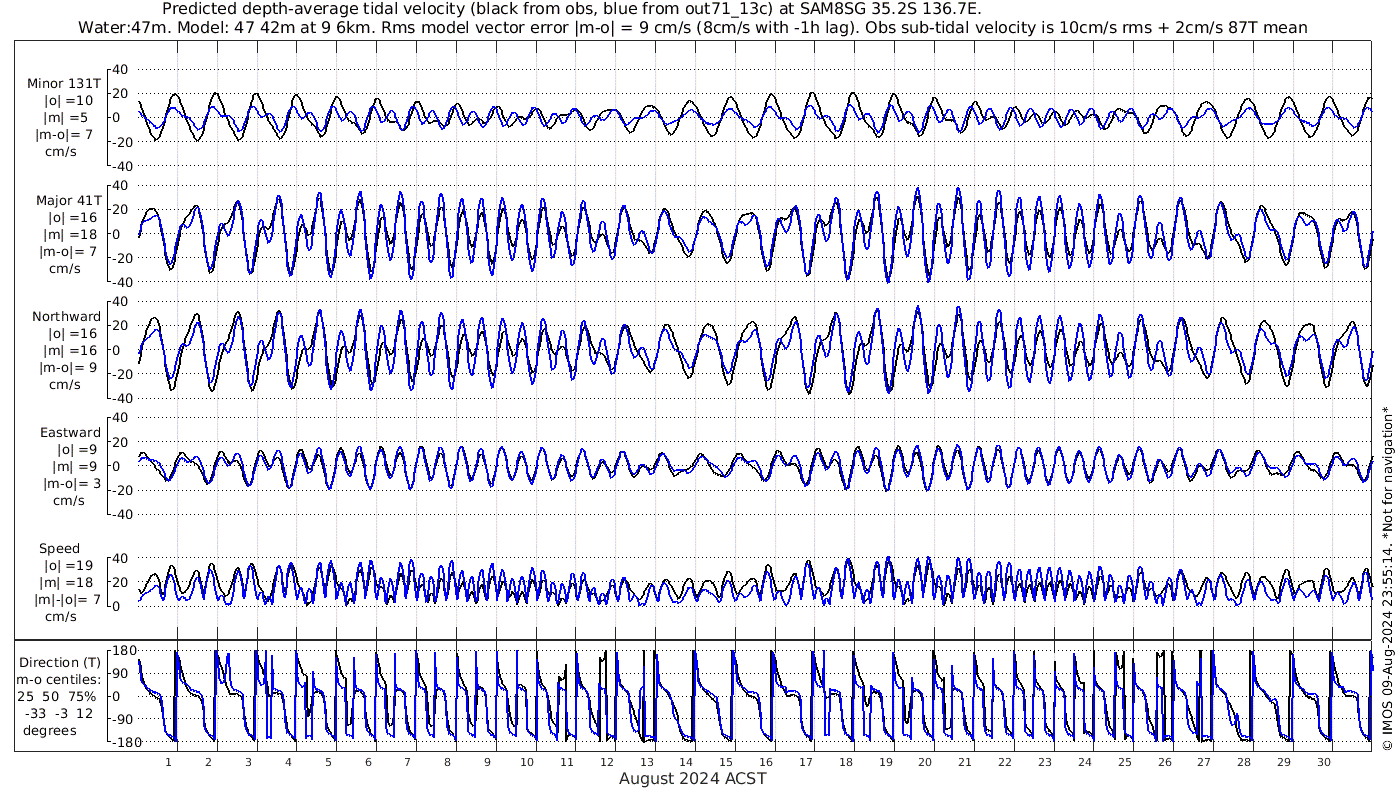
Task: Click the 'Water:47m. Model:' subtitle line
Action: coord(692,27)
